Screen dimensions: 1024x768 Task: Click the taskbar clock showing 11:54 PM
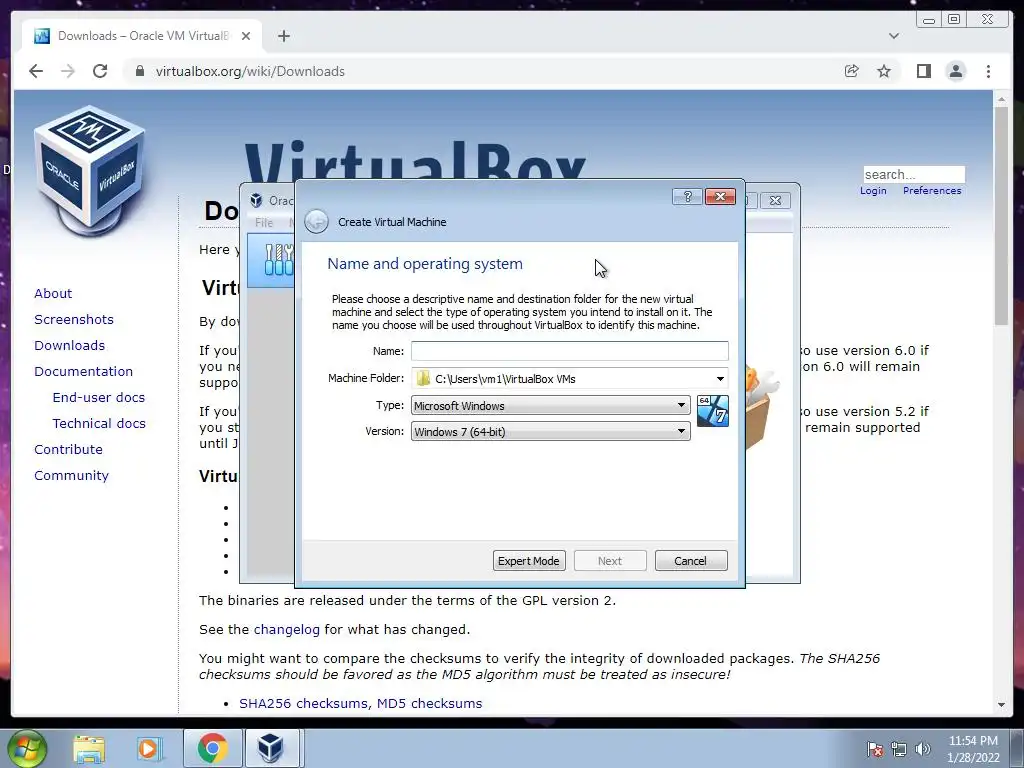coord(973,749)
